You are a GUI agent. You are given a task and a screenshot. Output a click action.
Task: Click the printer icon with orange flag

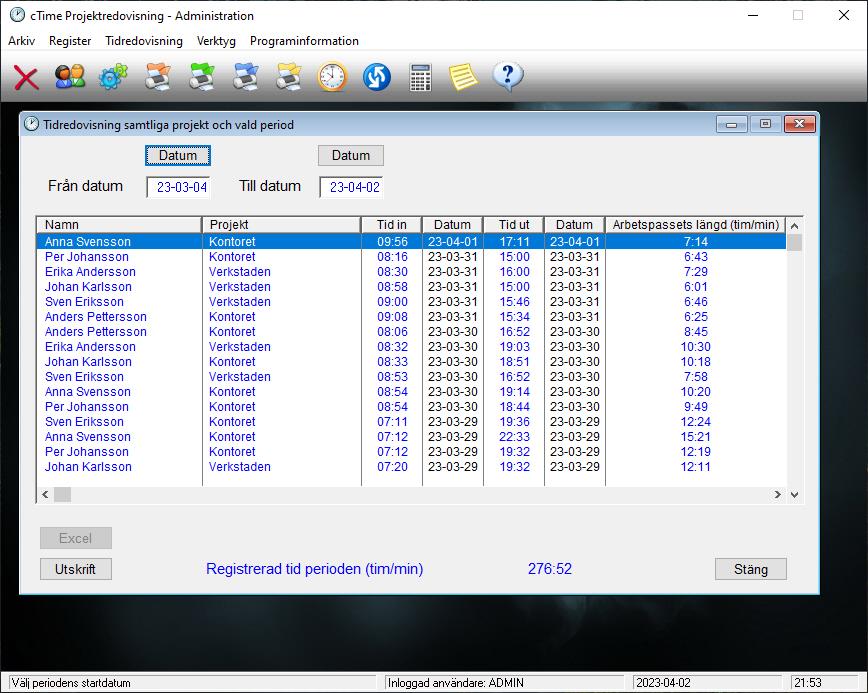[158, 77]
